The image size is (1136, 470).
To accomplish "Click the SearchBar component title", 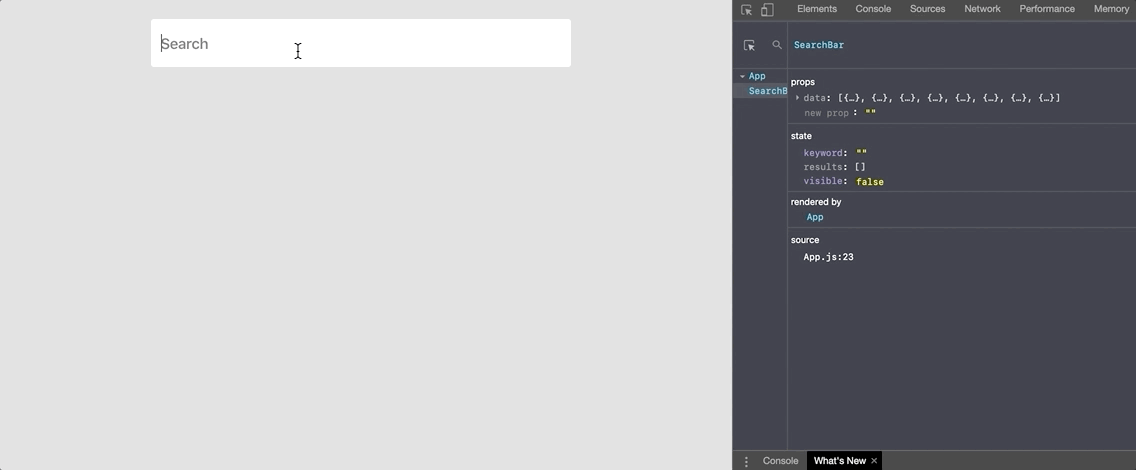I will click(x=819, y=45).
